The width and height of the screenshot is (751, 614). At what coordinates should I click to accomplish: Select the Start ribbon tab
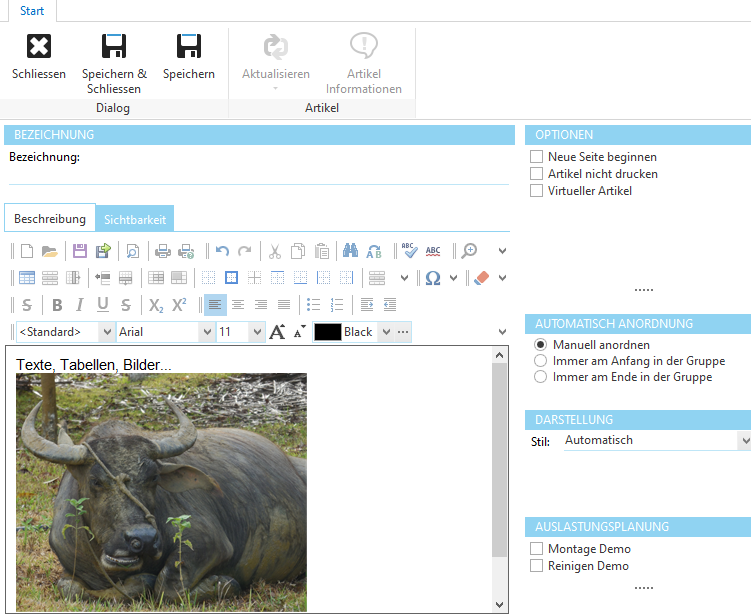tap(33, 11)
